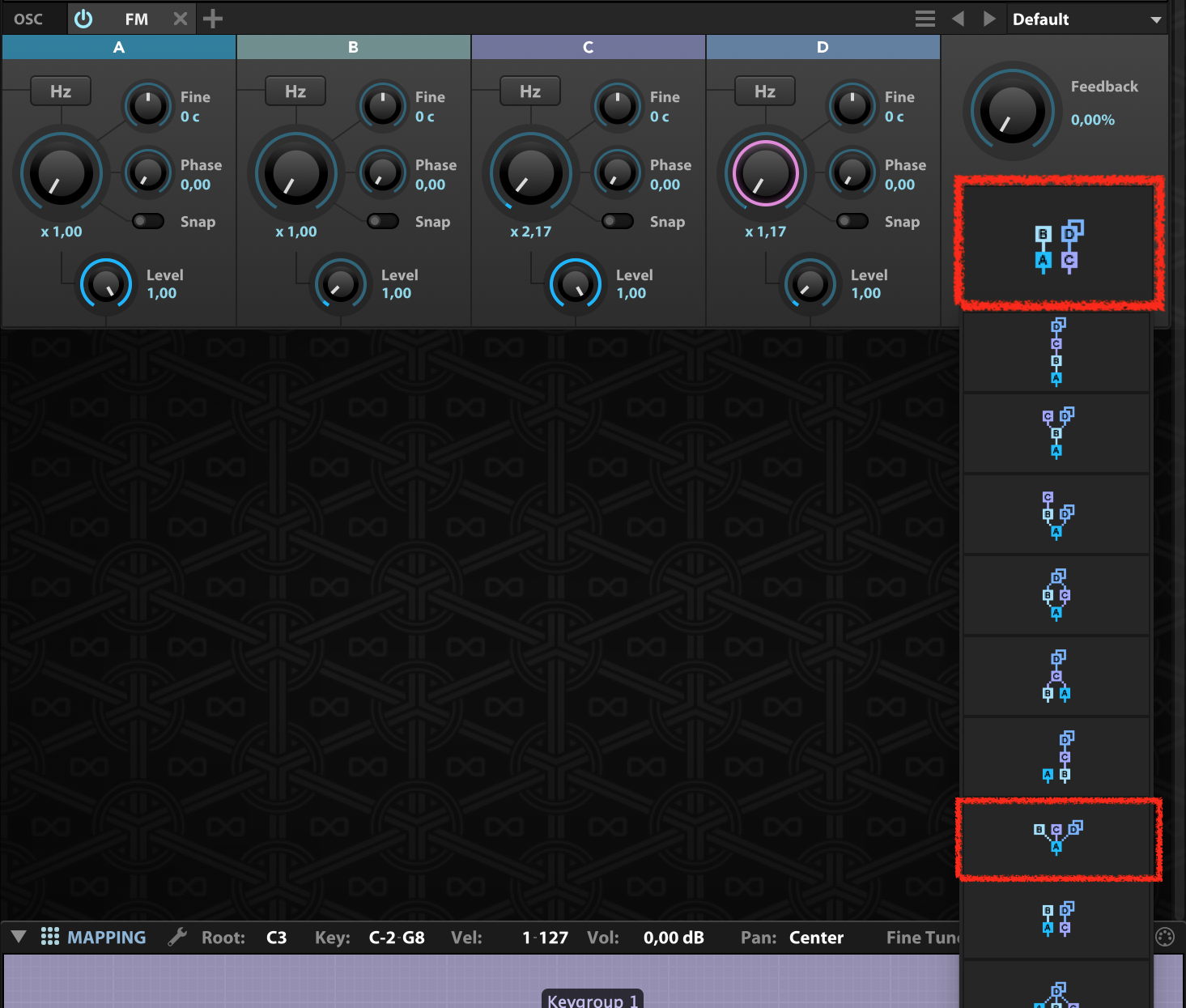The image size is (1186, 1008).
Task: Enable Snap switch on operator C
Action: coord(618,221)
